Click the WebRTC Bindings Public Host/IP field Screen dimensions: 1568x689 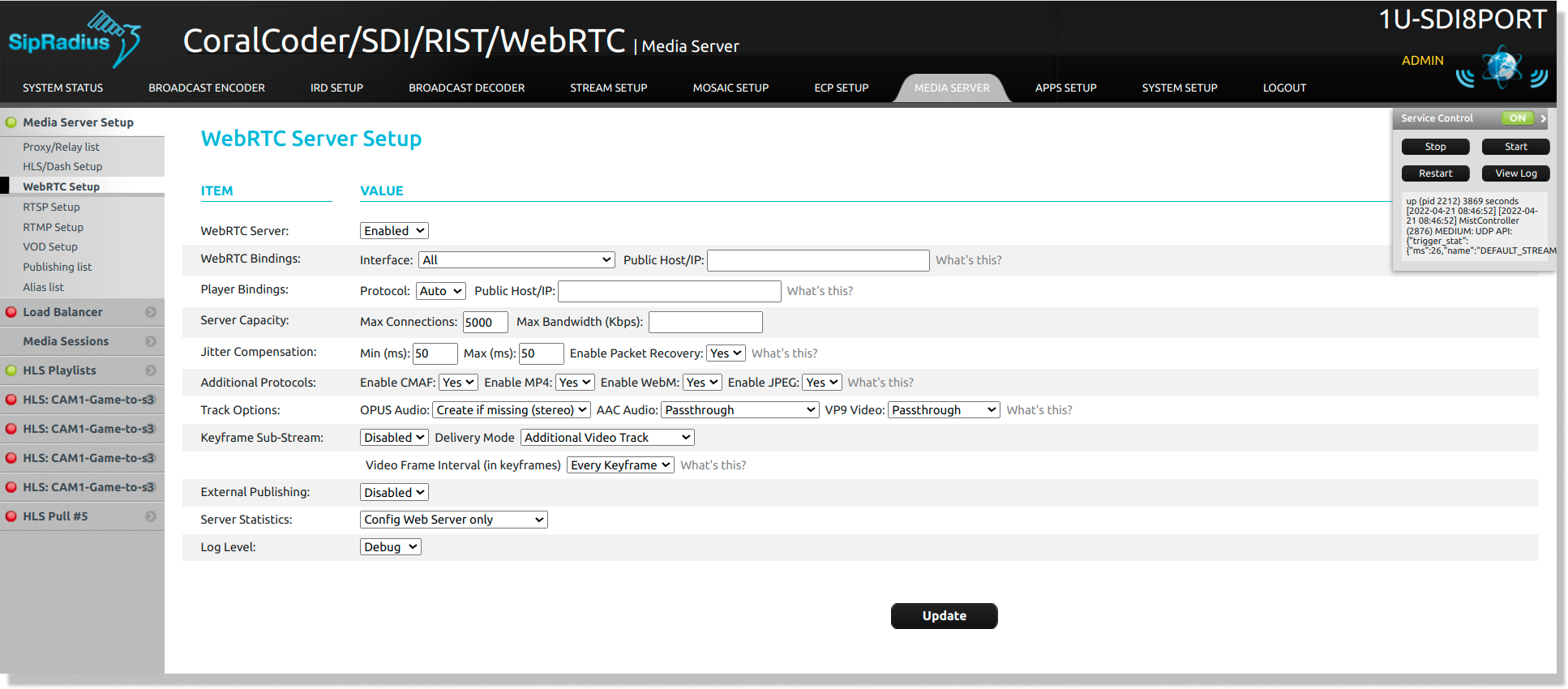[818, 260]
